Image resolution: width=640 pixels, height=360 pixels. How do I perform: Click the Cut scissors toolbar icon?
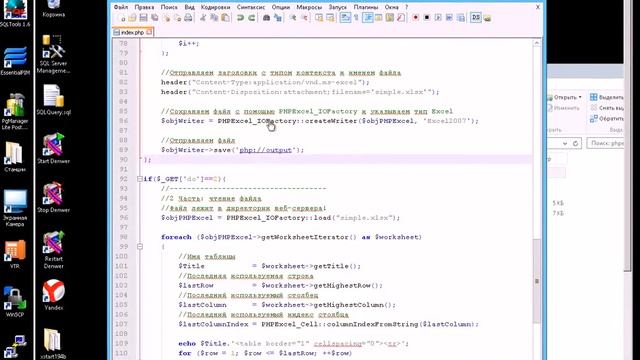pos(203,18)
